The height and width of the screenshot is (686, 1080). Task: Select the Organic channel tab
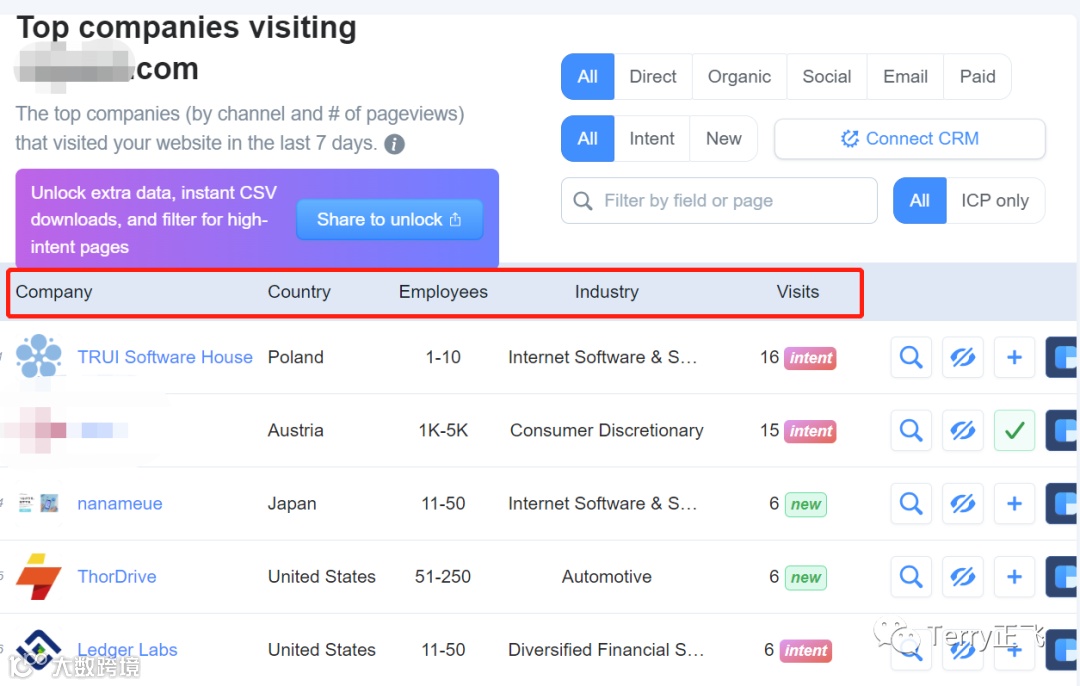739,76
